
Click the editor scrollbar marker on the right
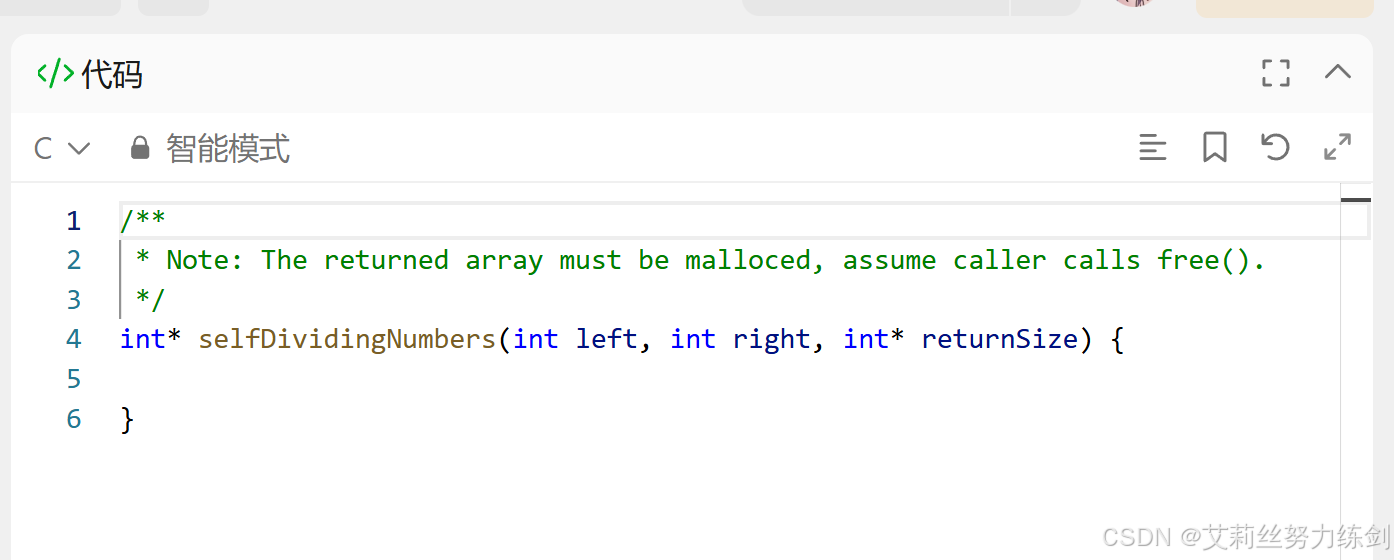(1355, 200)
